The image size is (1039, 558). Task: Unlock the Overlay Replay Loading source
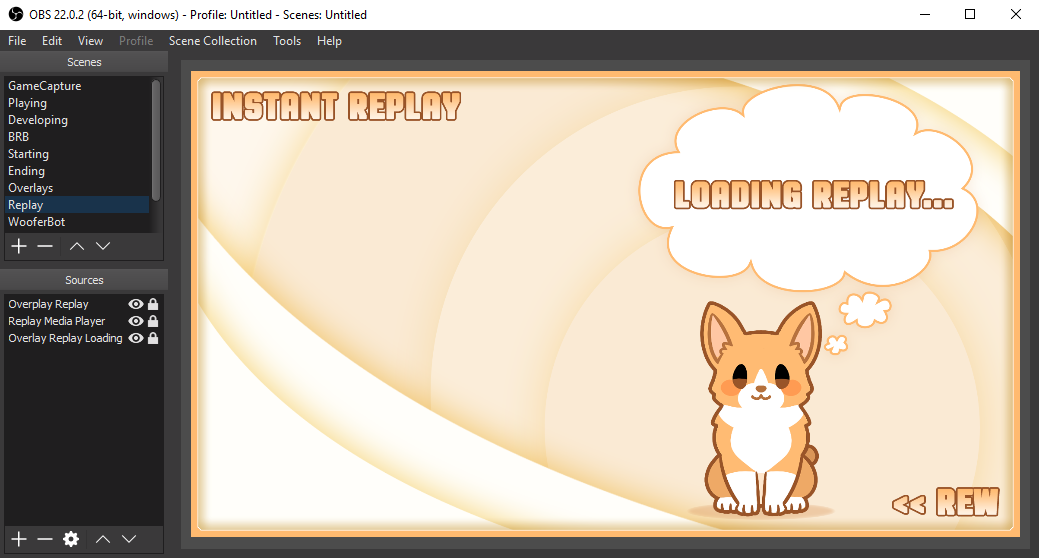coord(153,338)
